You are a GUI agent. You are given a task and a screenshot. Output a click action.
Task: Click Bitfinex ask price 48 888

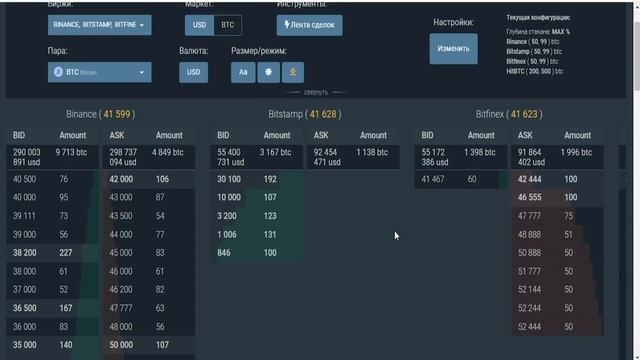coord(529,235)
